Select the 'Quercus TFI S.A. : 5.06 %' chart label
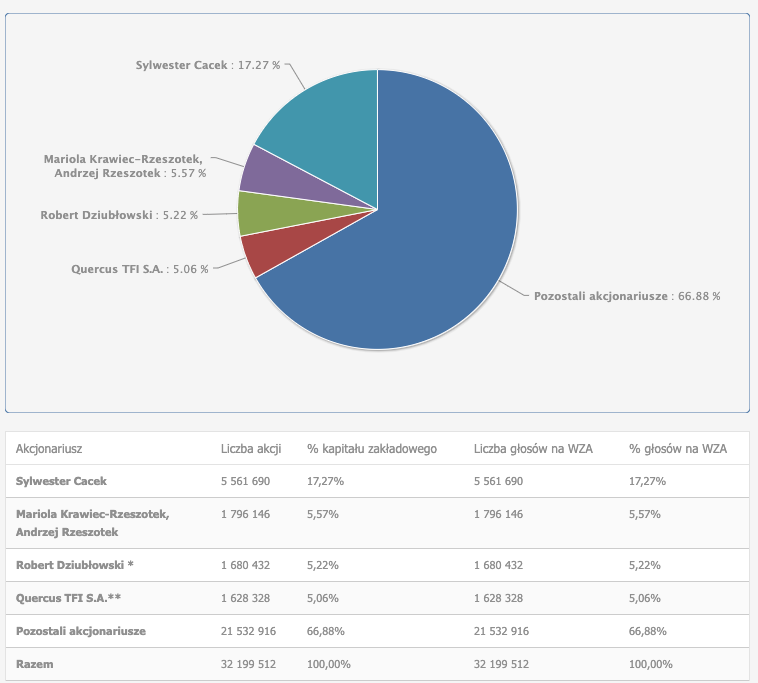758x683 pixels. click(x=140, y=269)
